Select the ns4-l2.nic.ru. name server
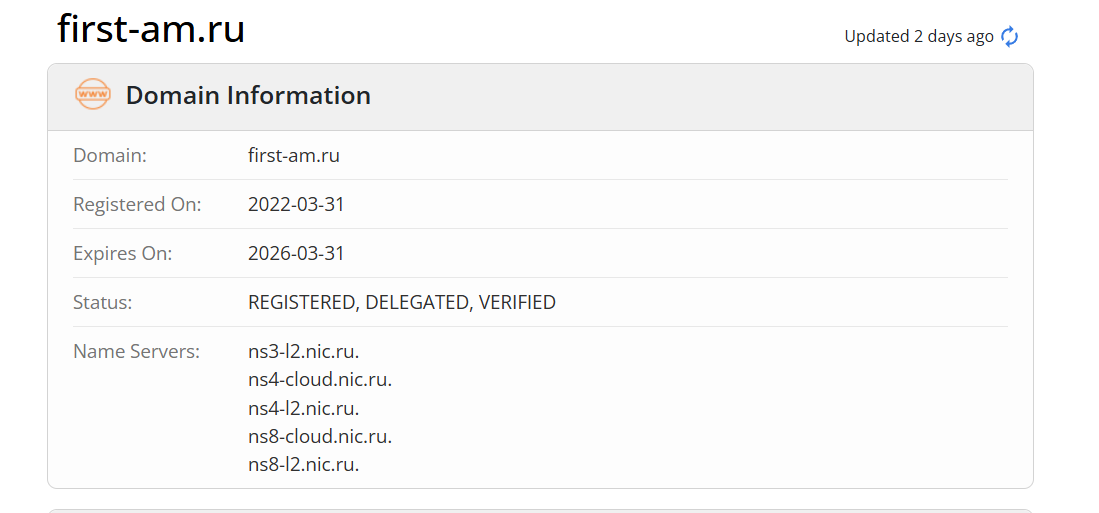Screen dimensions: 1099x513 [304, 408]
